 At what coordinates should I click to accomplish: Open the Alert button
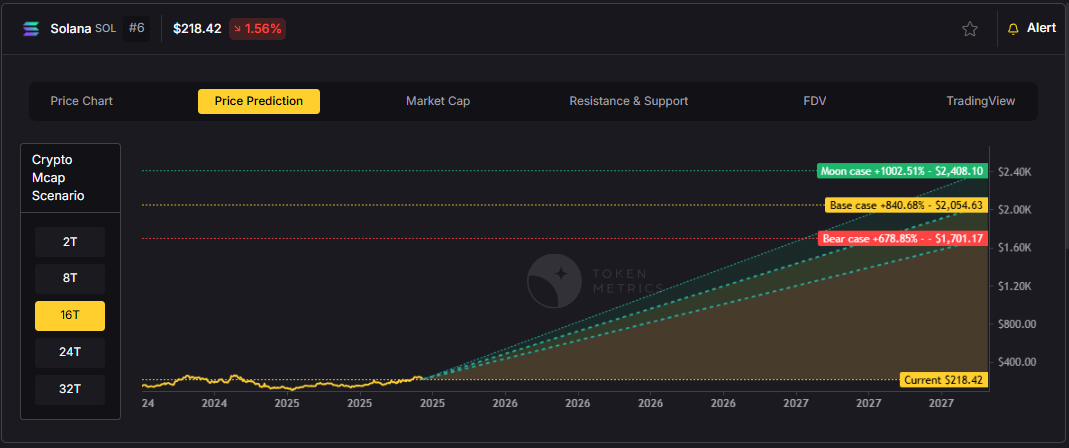[x=1032, y=29]
